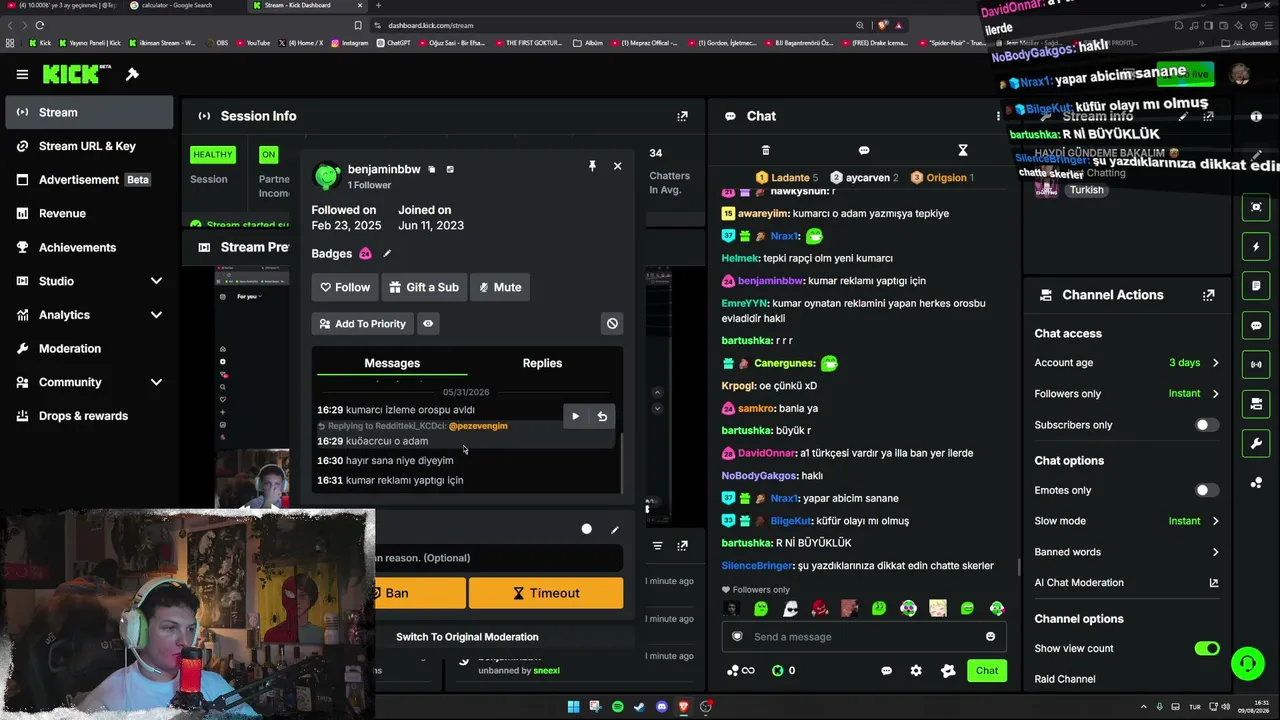Click the Kick logo
The image size is (1280, 720).
pos(76,74)
